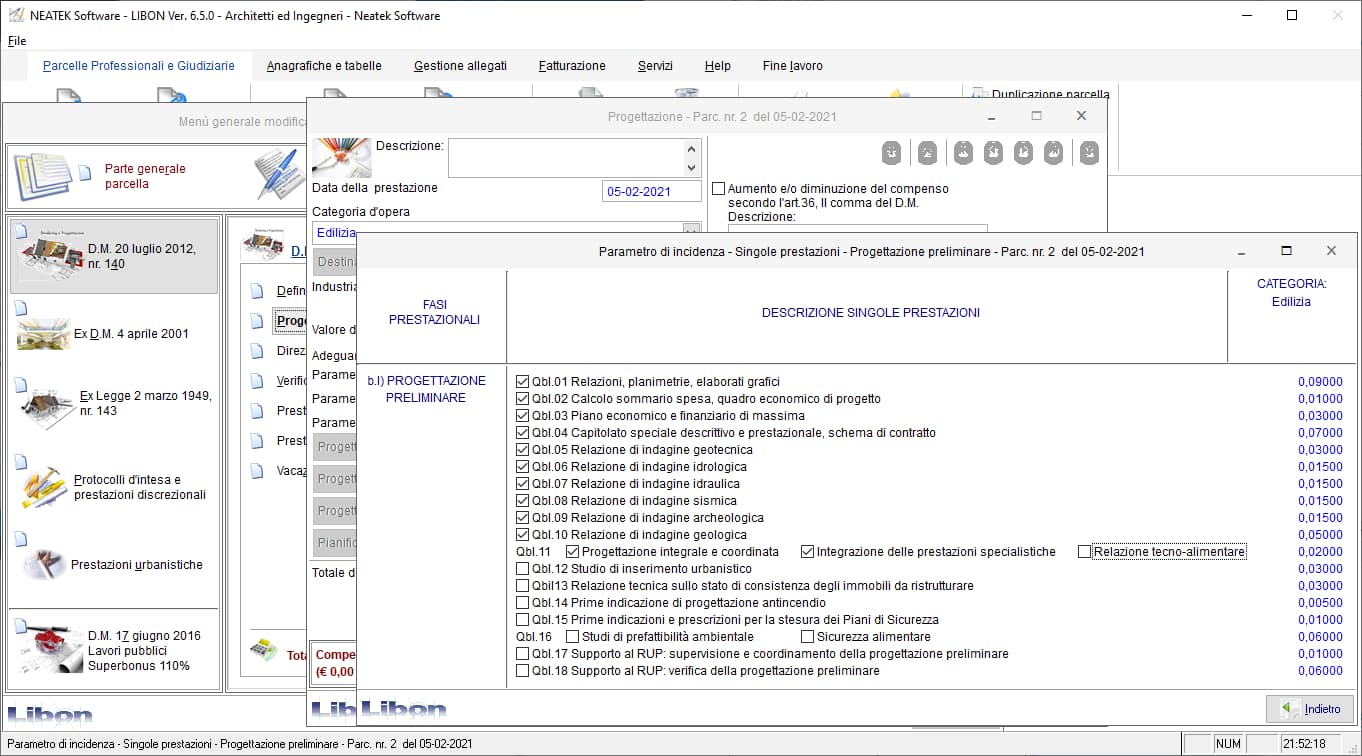
Task: Uncheck Qbl.02 Calcolo sommario spesa
Action: [x=523, y=399]
